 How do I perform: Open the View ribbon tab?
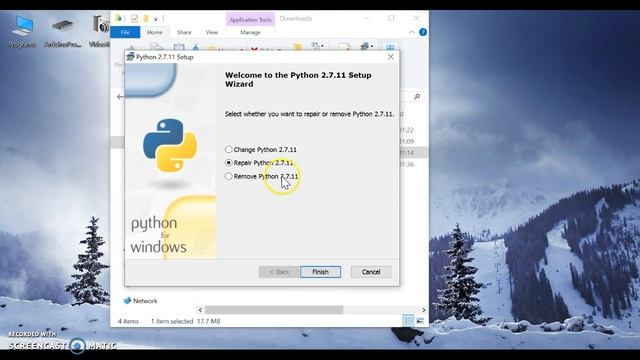pyautogui.click(x=211, y=32)
